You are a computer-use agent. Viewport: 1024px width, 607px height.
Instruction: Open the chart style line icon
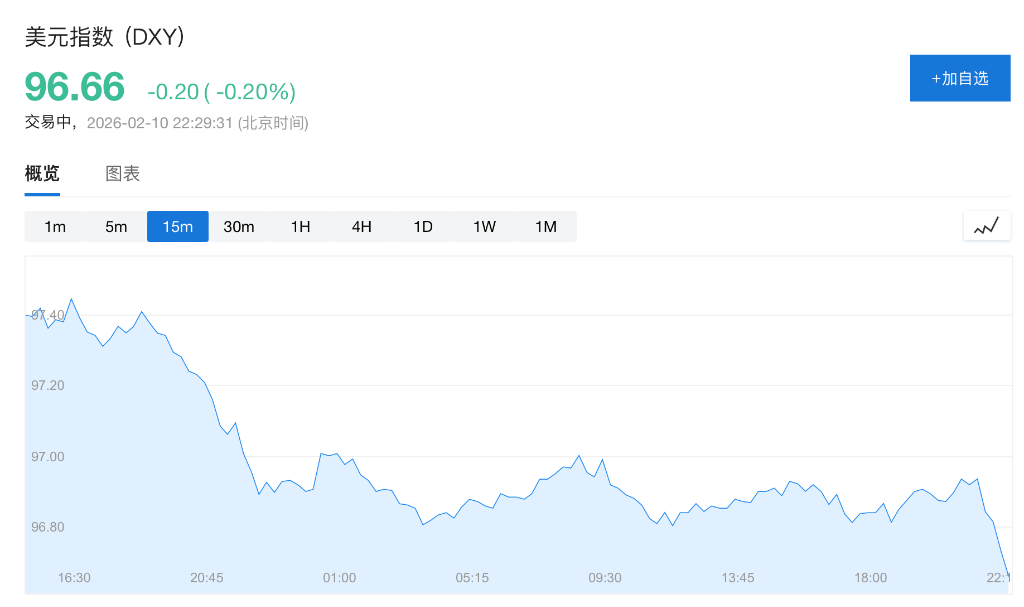tap(986, 226)
